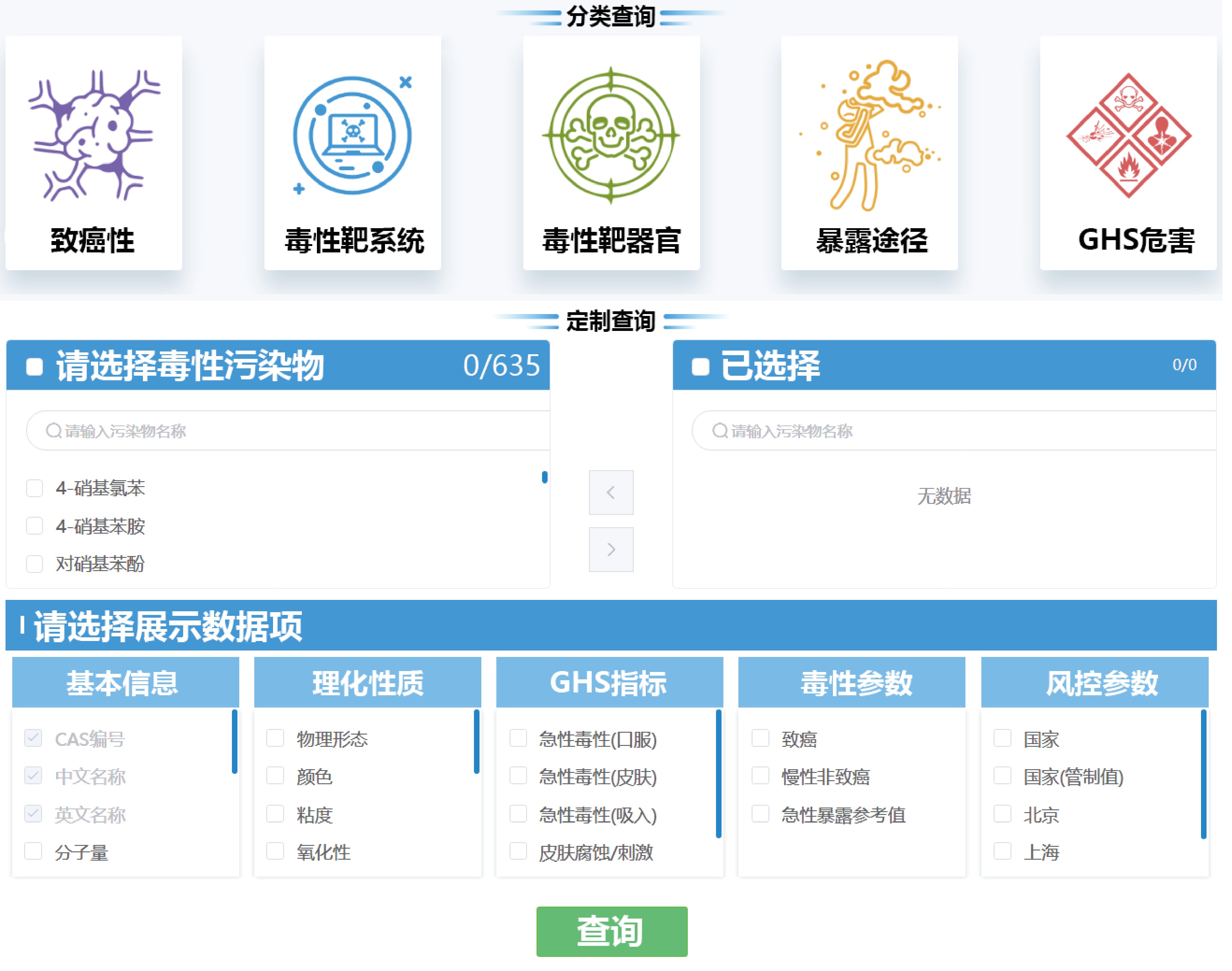
Task: Check the 致癌 toxicity parameter
Action: click(x=760, y=738)
